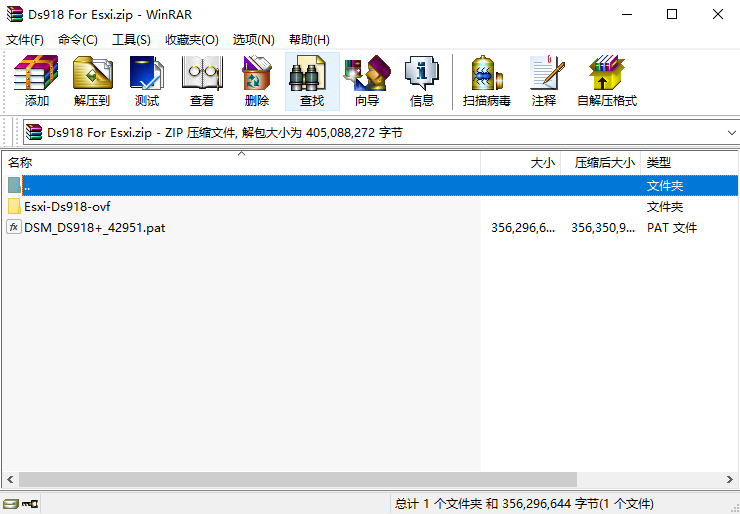
Task: Click the horizontal scrollbar thumb
Action: tap(298, 480)
